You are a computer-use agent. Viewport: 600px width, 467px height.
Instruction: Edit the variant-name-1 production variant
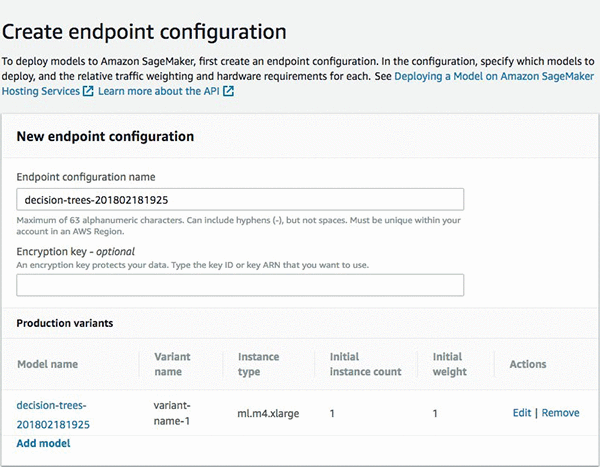point(520,413)
